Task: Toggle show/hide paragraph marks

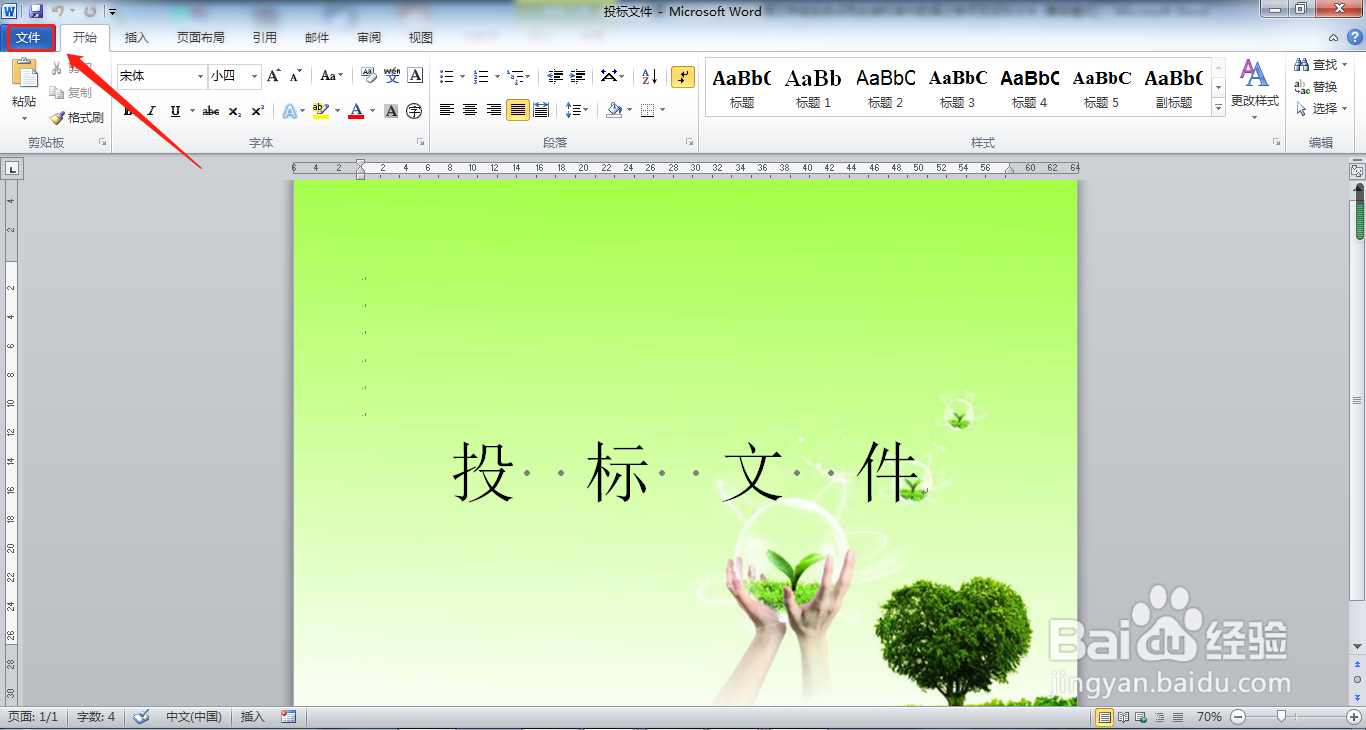Action: 683,75
